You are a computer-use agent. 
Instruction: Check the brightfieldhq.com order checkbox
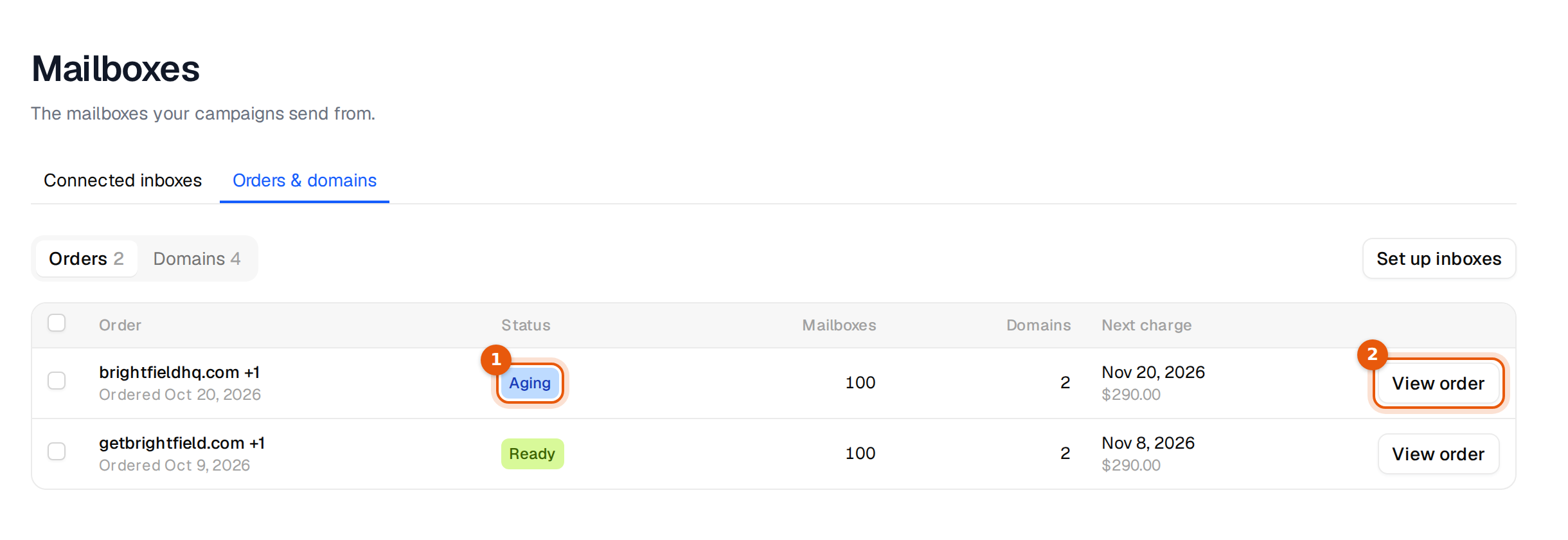[x=57, y=381]
